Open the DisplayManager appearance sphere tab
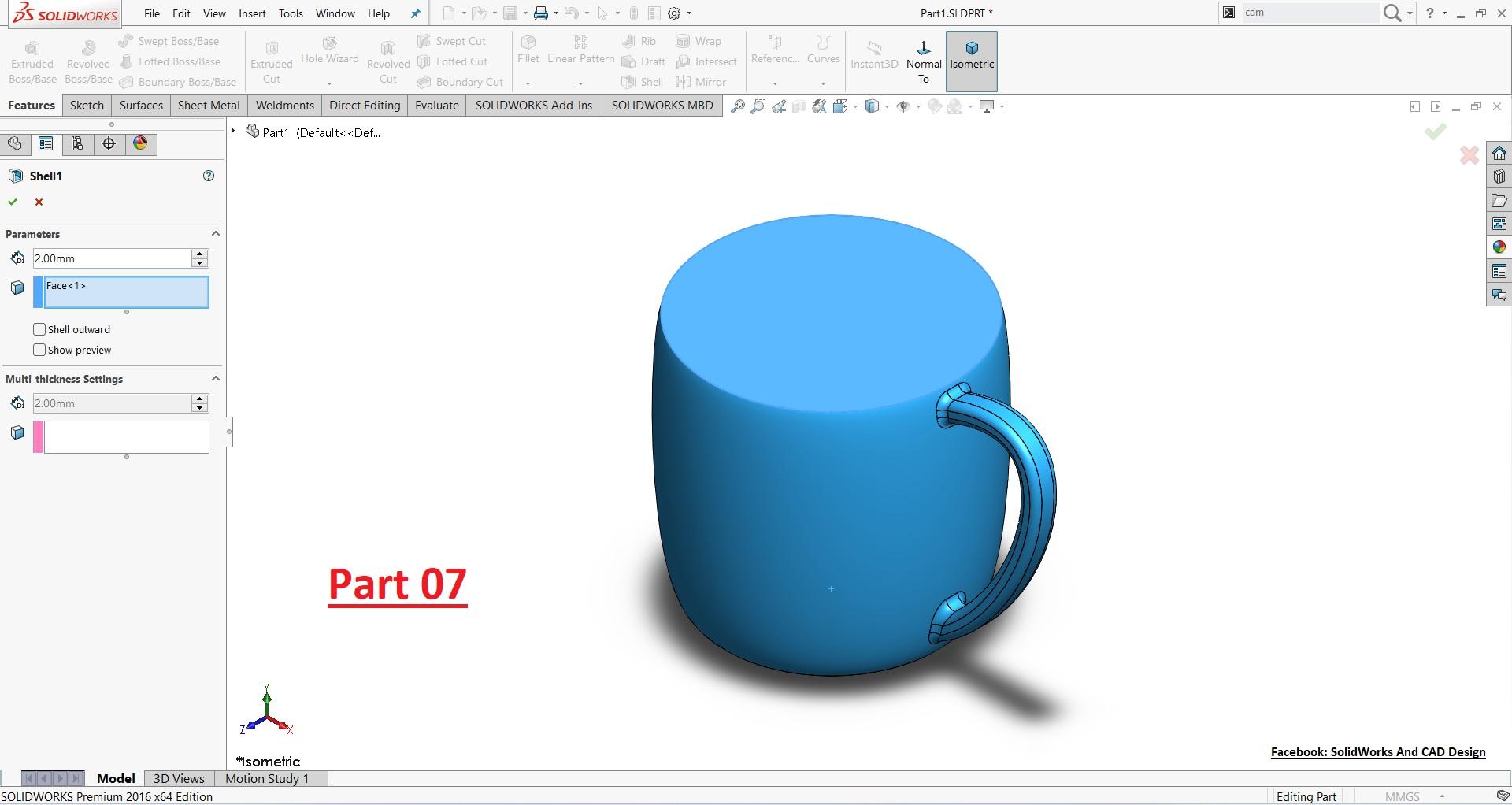 pyautogui.click(x=140, y=143)
